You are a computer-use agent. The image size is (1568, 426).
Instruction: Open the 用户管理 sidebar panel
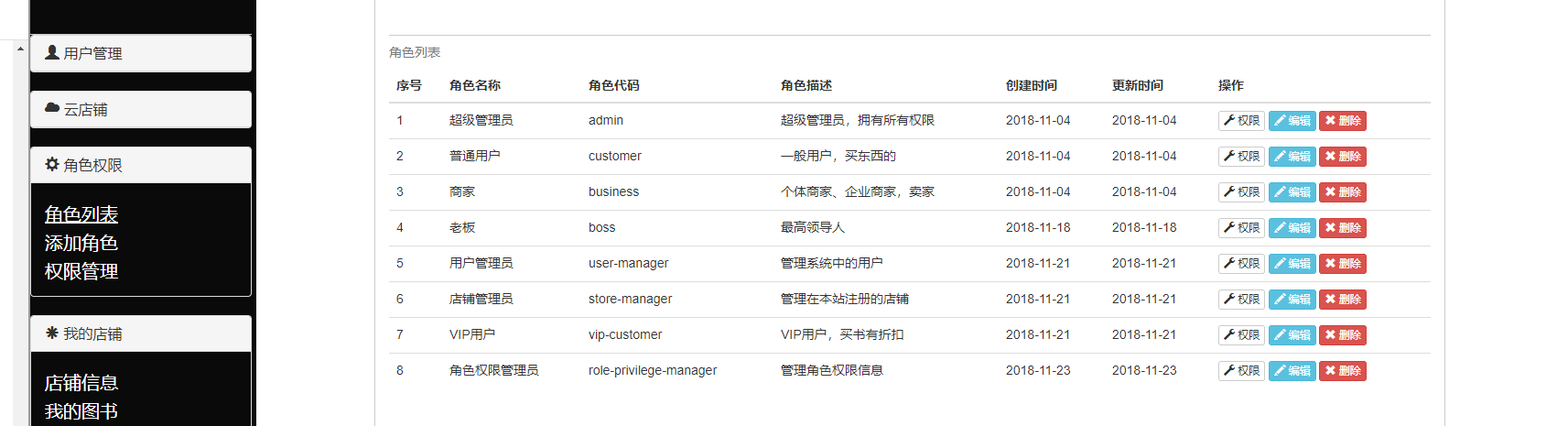coord(141,53)
